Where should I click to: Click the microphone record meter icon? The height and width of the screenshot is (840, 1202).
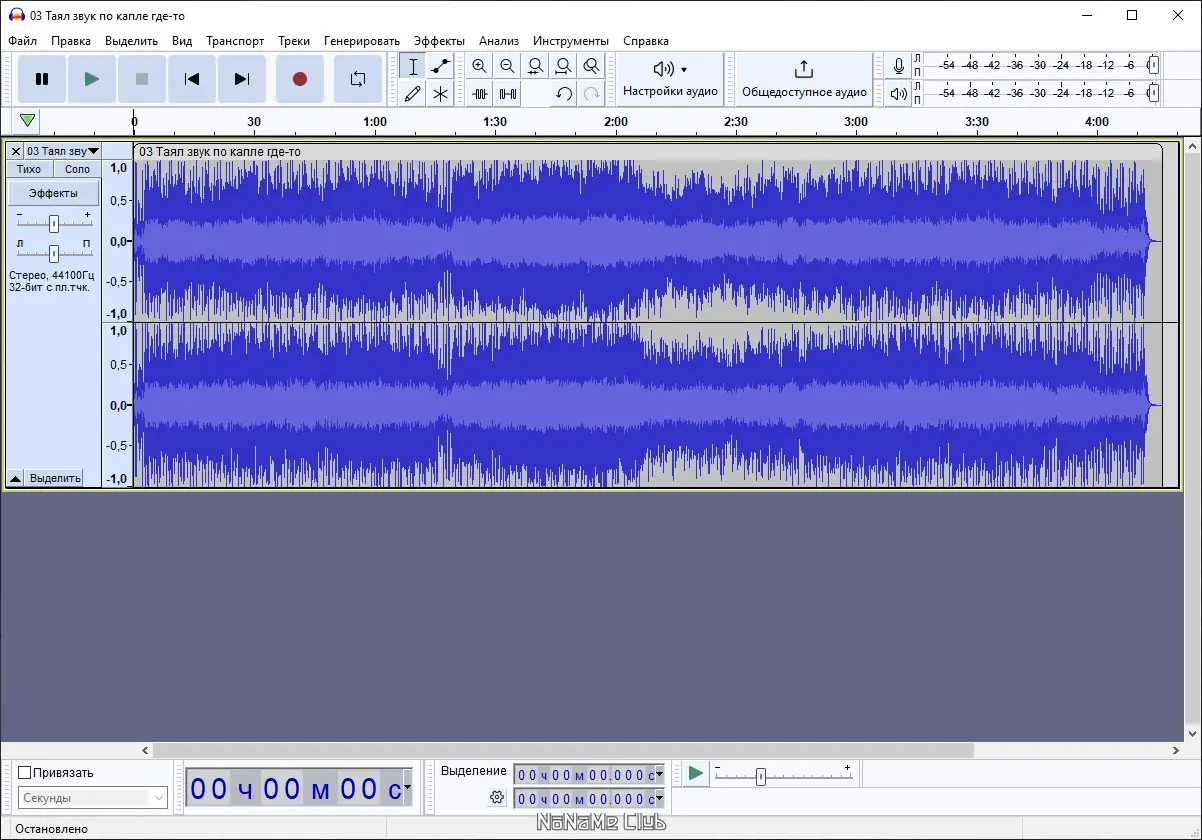click(x=899, y=66)
